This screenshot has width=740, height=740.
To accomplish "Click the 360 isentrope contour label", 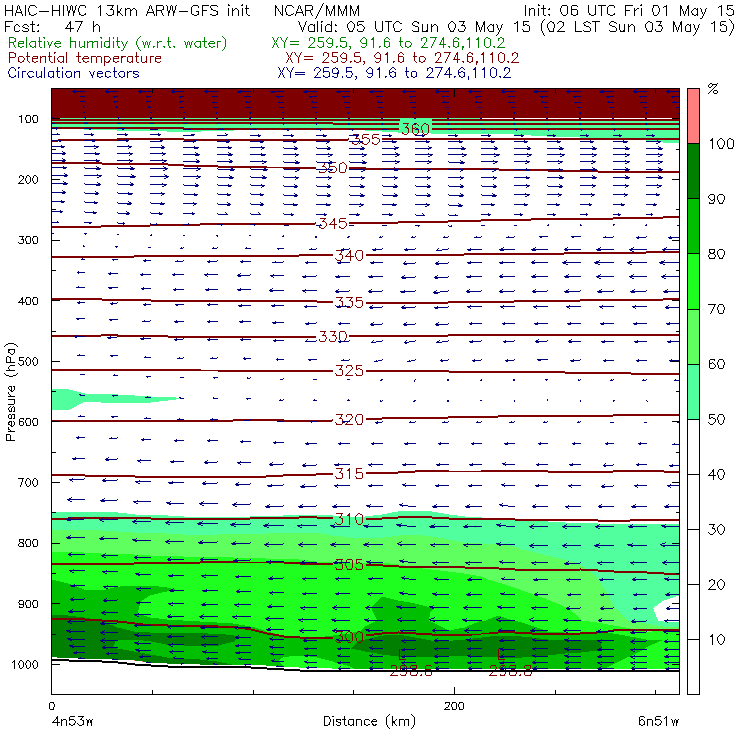I will 415,128.
